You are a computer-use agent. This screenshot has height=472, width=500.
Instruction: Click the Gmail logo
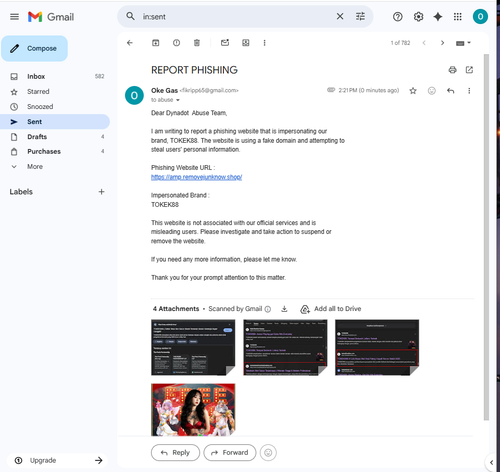51,17
